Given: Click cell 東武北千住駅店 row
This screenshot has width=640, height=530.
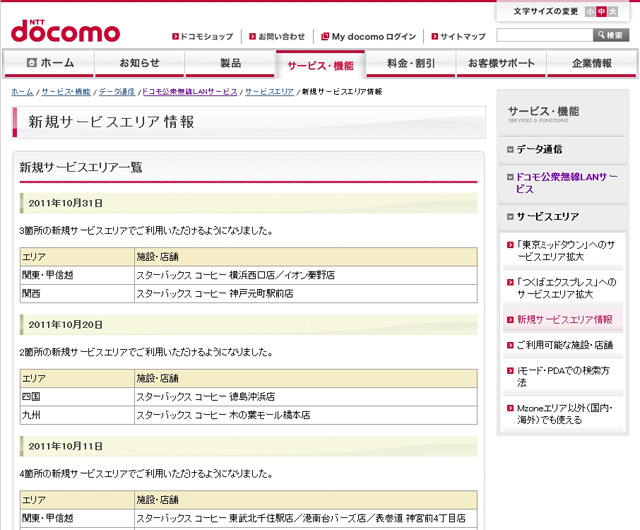Looking at the screenshot, I should tap(306, 519).
